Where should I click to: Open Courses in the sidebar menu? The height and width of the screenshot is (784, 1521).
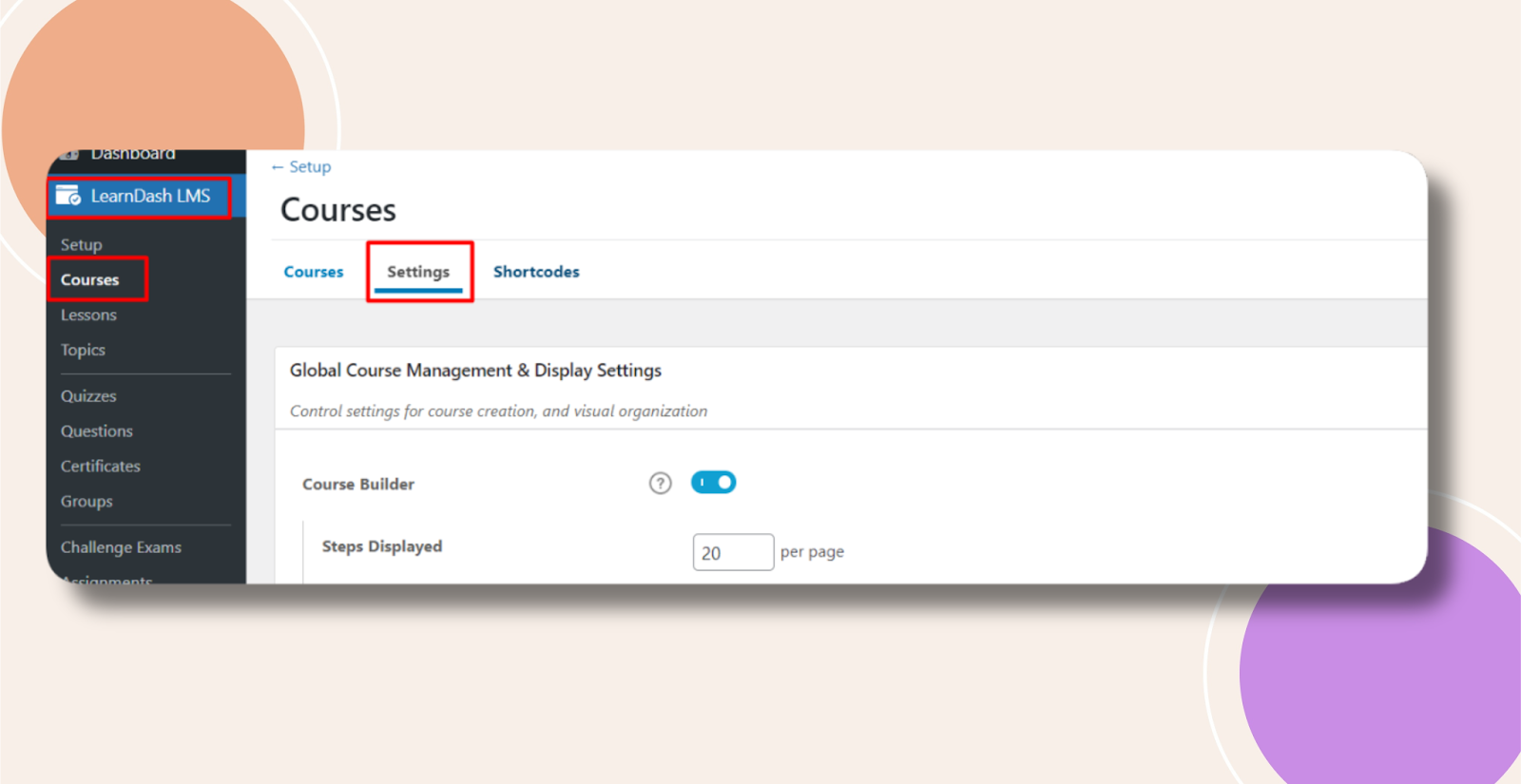[90, 279]
